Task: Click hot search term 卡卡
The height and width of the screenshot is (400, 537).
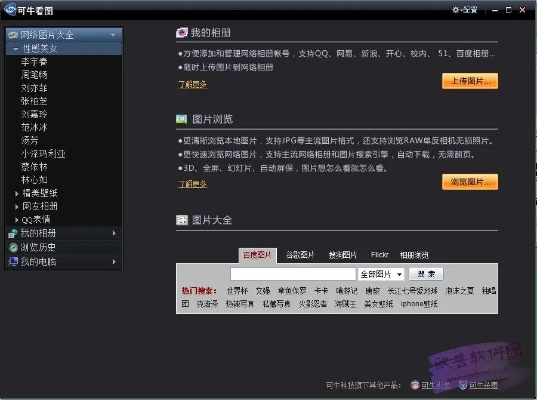Action: pos(321,291)
